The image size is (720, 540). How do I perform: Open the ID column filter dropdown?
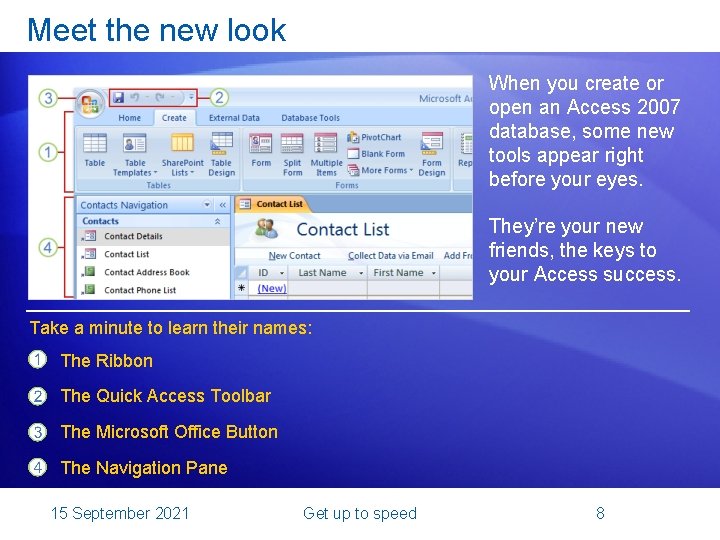click(x=282, y=273)
